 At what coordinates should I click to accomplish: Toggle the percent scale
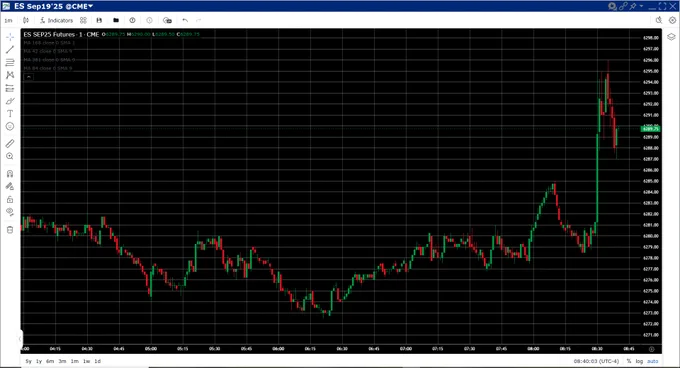629,361
